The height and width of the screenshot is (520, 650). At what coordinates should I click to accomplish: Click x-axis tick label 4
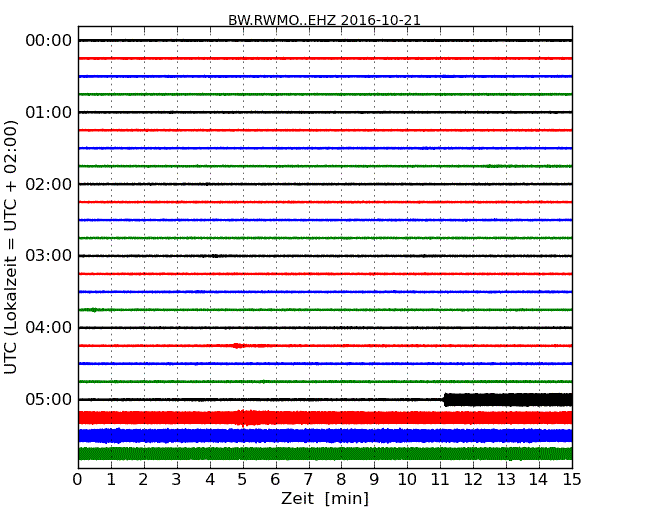coord(210,480)
